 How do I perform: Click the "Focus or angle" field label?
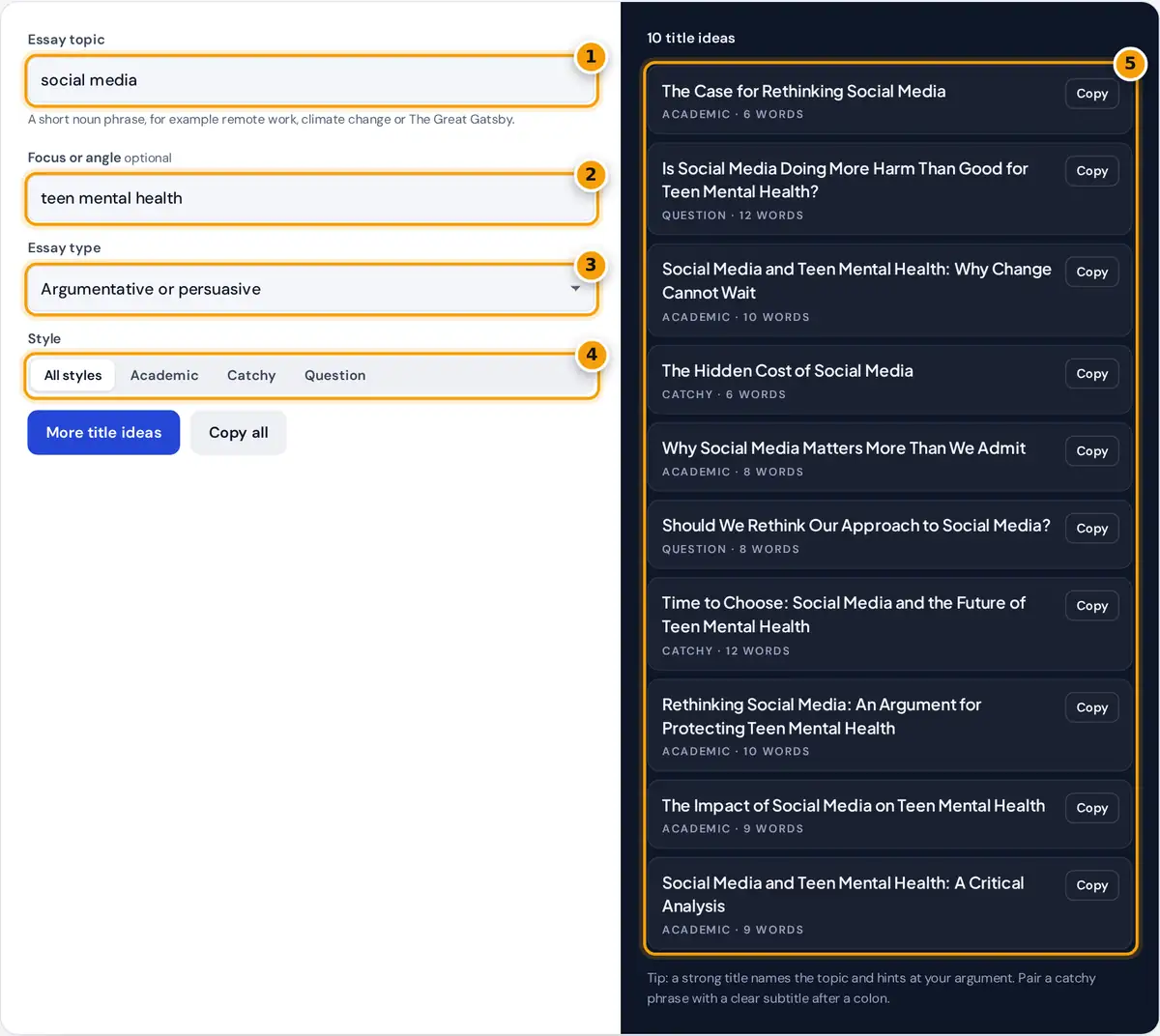click(x=74, y=158)
